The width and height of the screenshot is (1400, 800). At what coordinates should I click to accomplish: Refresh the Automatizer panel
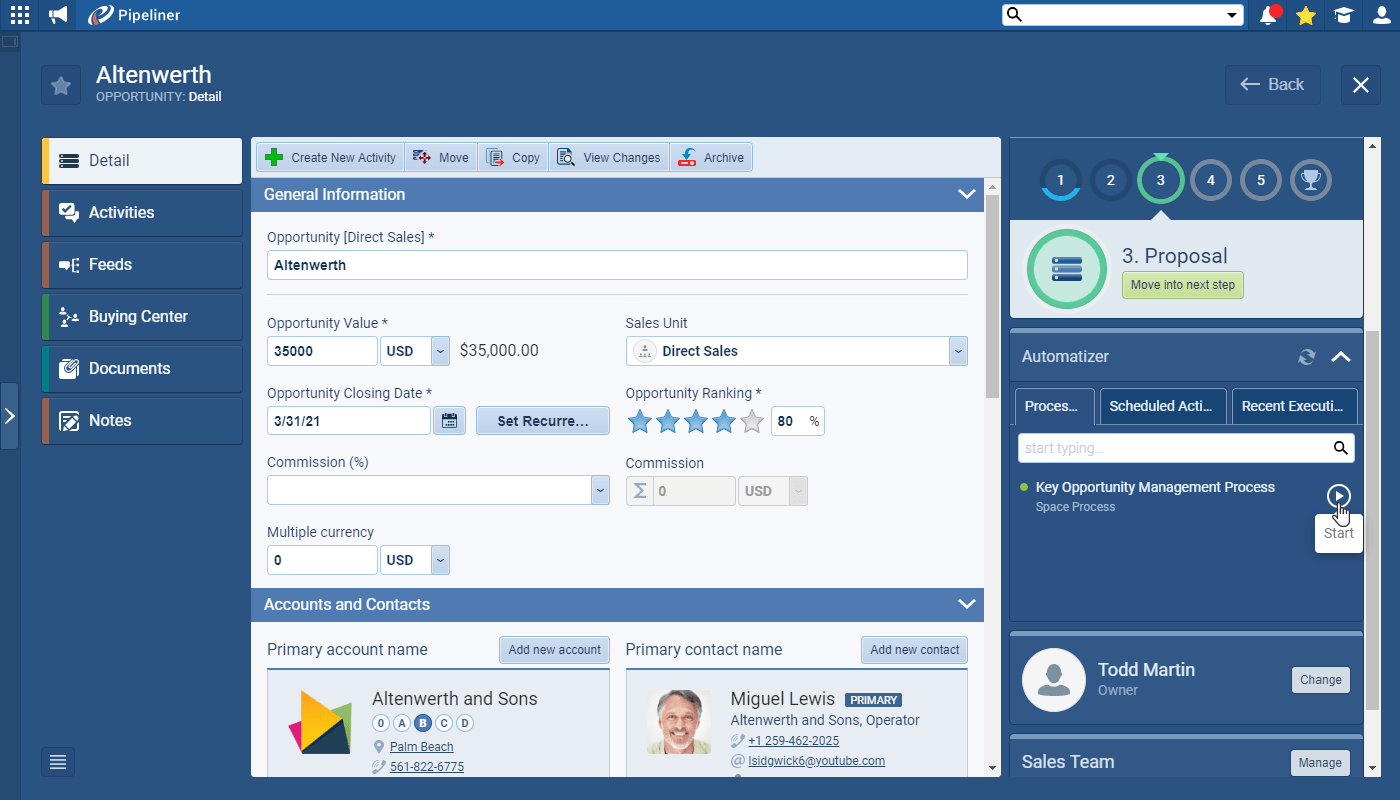[x=1306, y=357]
